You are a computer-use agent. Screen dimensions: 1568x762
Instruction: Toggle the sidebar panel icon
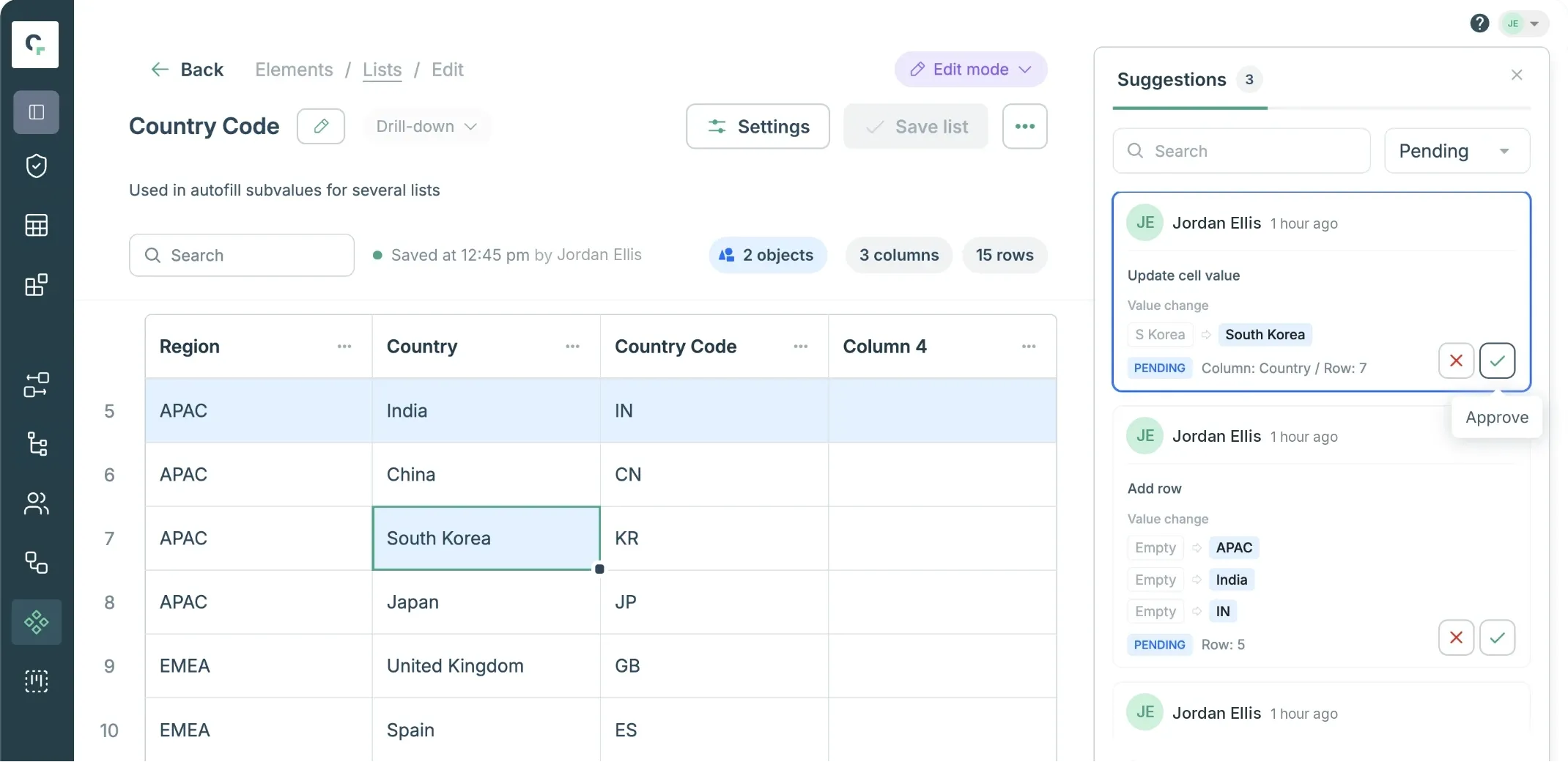(x=36, y=112)
